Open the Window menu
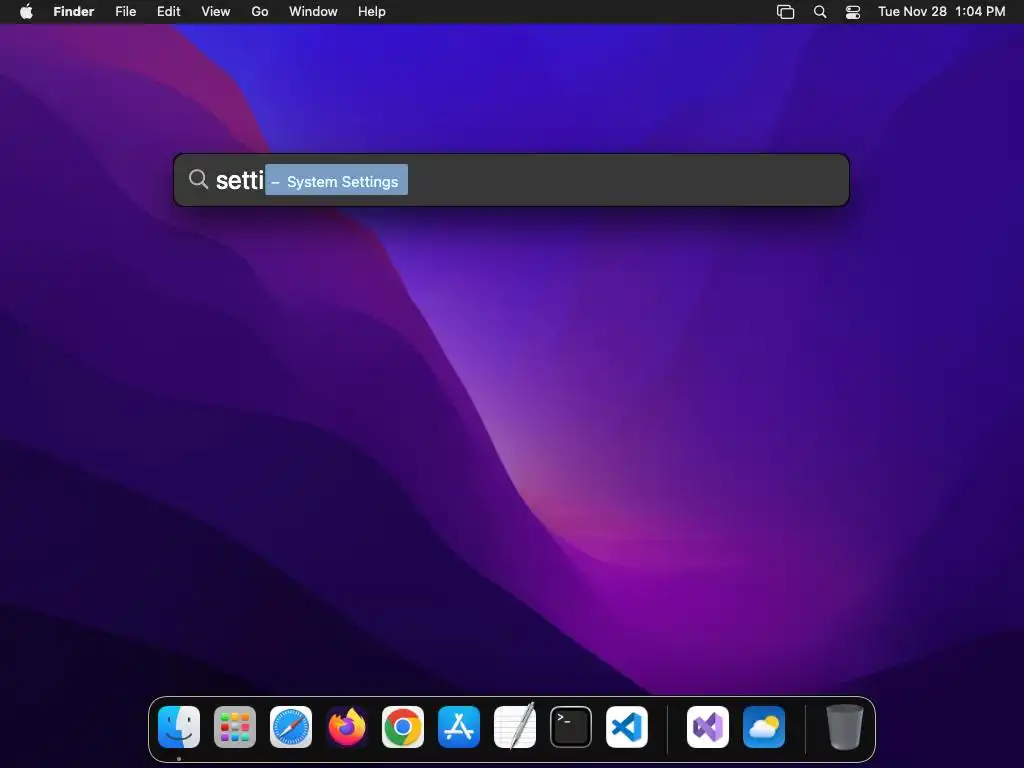The width and height of the screenshot is (1024, 768). 313,12
